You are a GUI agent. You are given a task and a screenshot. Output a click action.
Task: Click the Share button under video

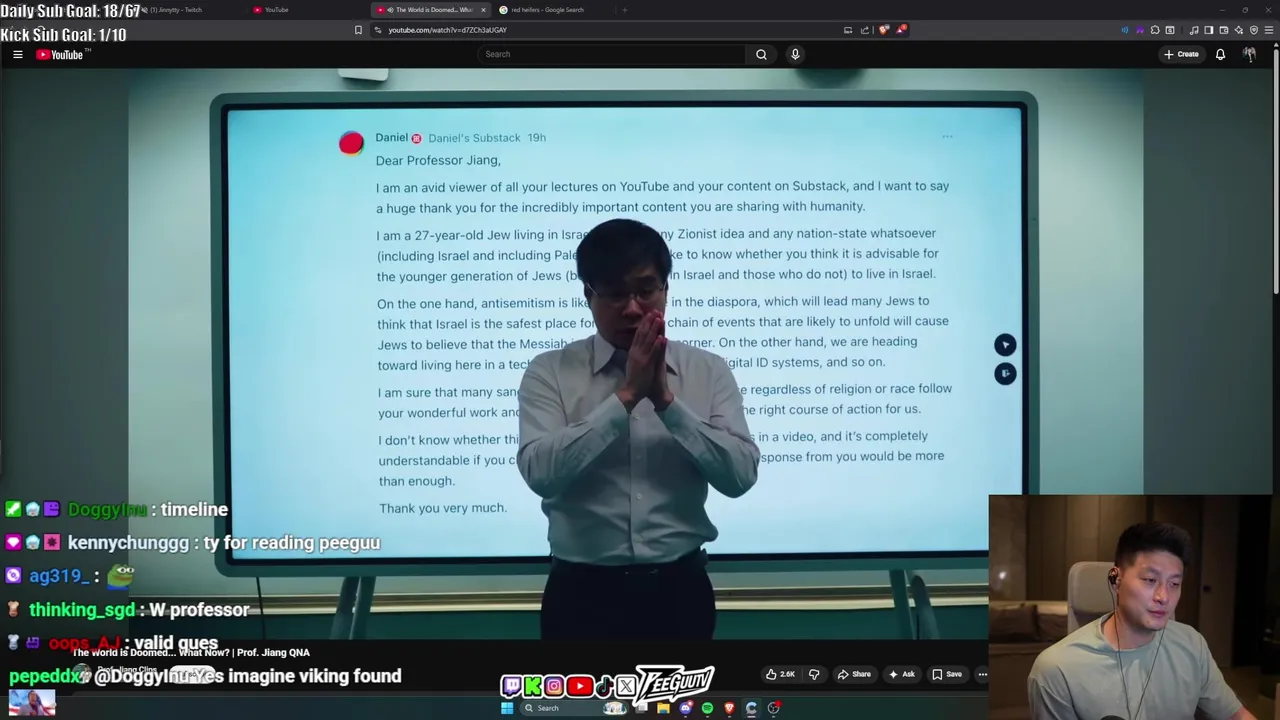coord(854,674)
